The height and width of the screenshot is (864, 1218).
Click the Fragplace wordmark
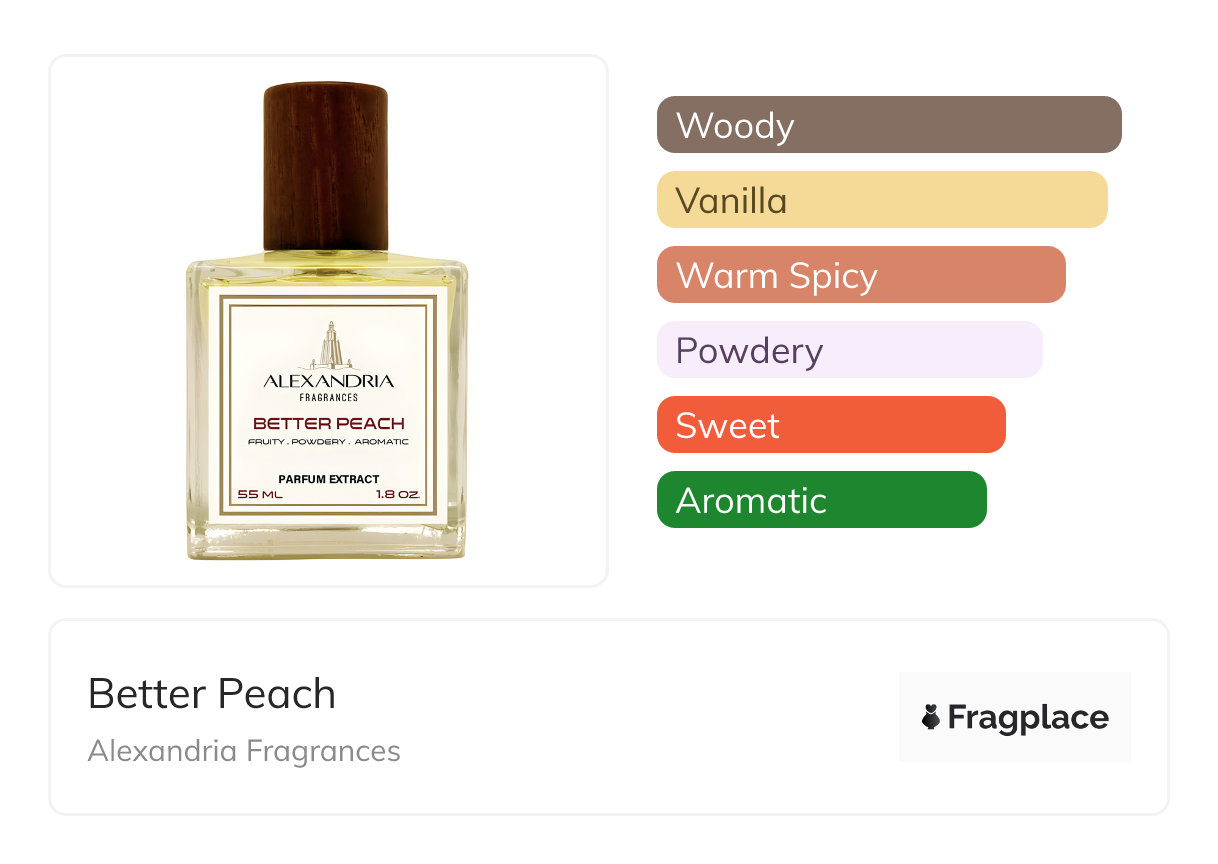[1028, 718]
